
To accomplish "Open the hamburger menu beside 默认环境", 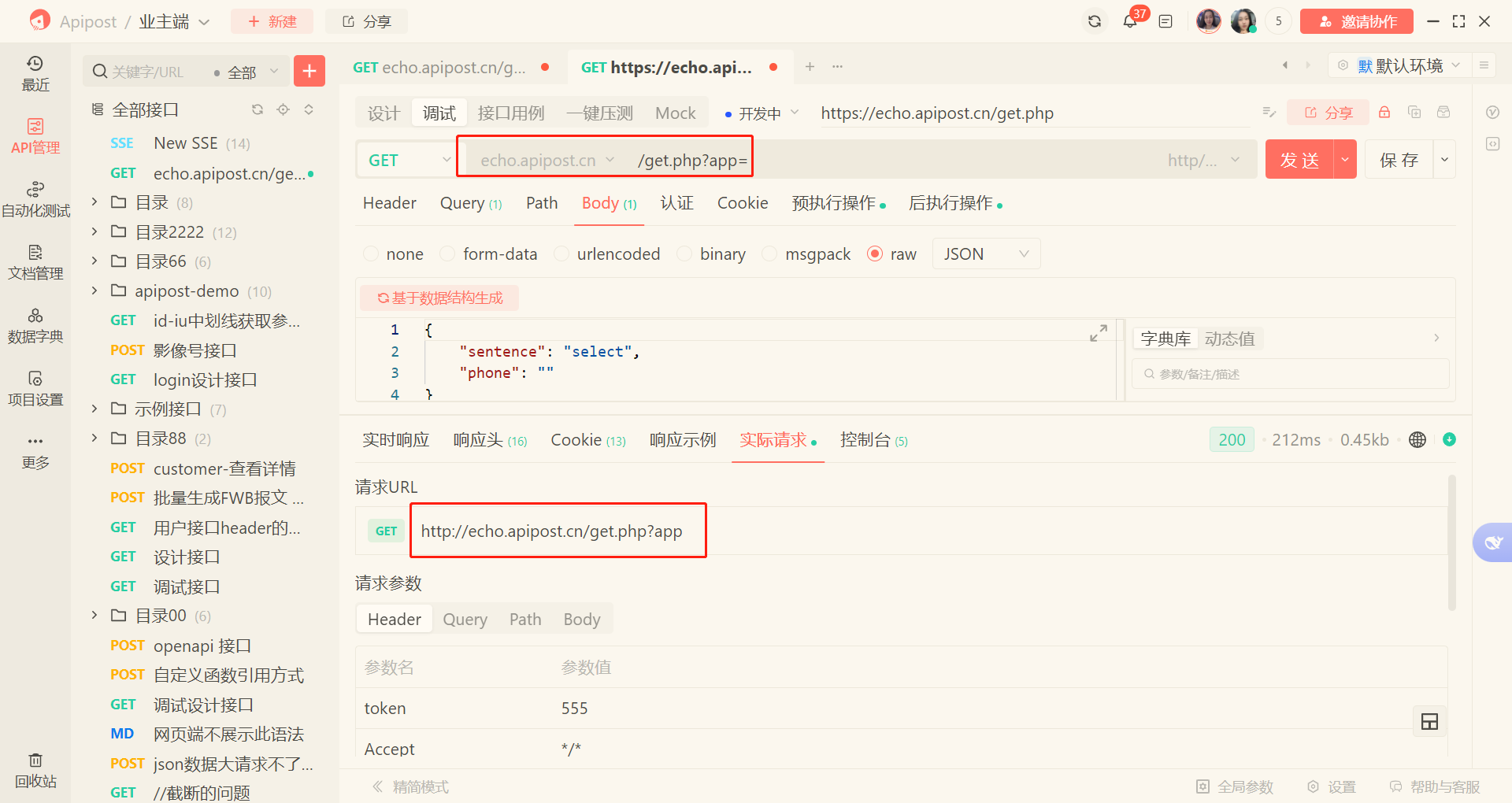I will coord(1484,65).
